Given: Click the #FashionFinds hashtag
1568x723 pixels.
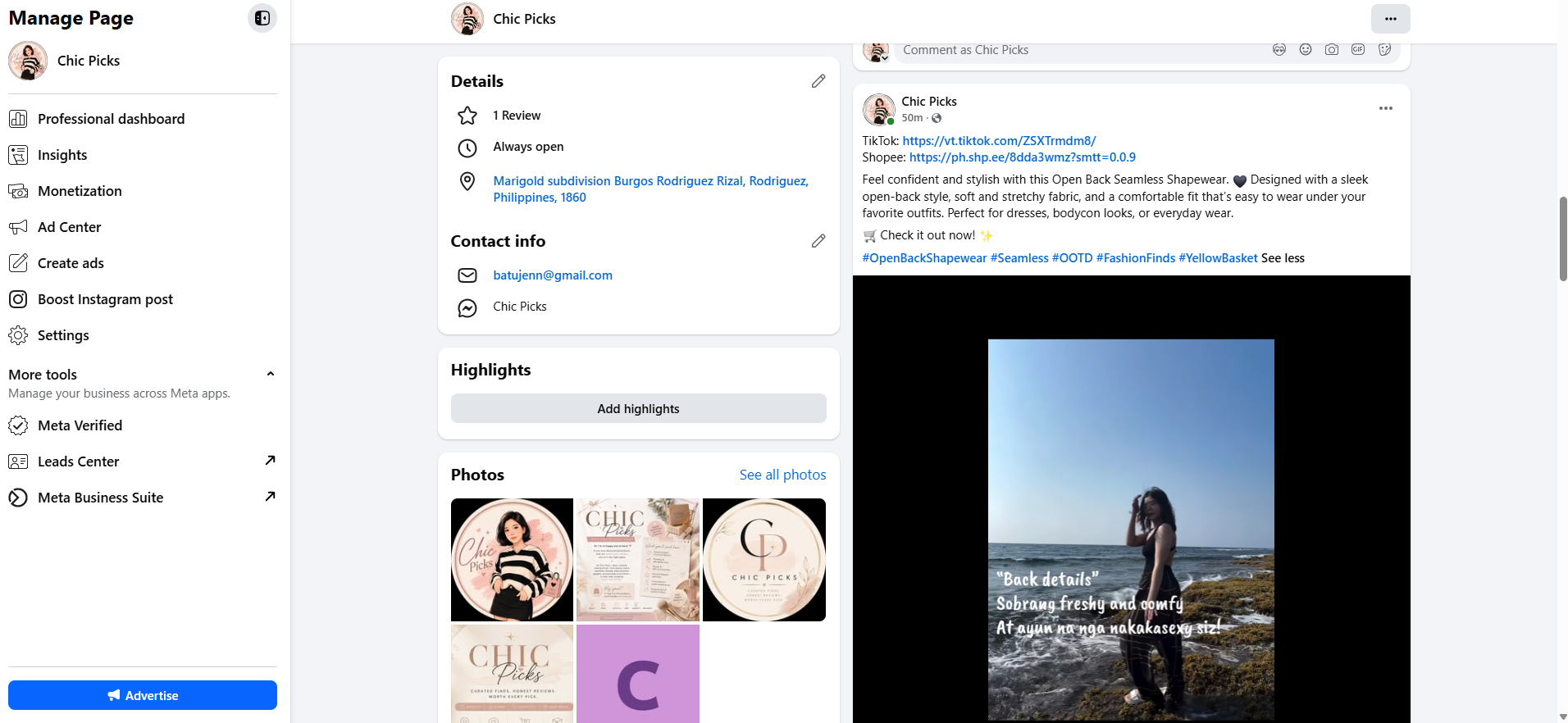Looking at the screenshot, I should point(1136,258).
